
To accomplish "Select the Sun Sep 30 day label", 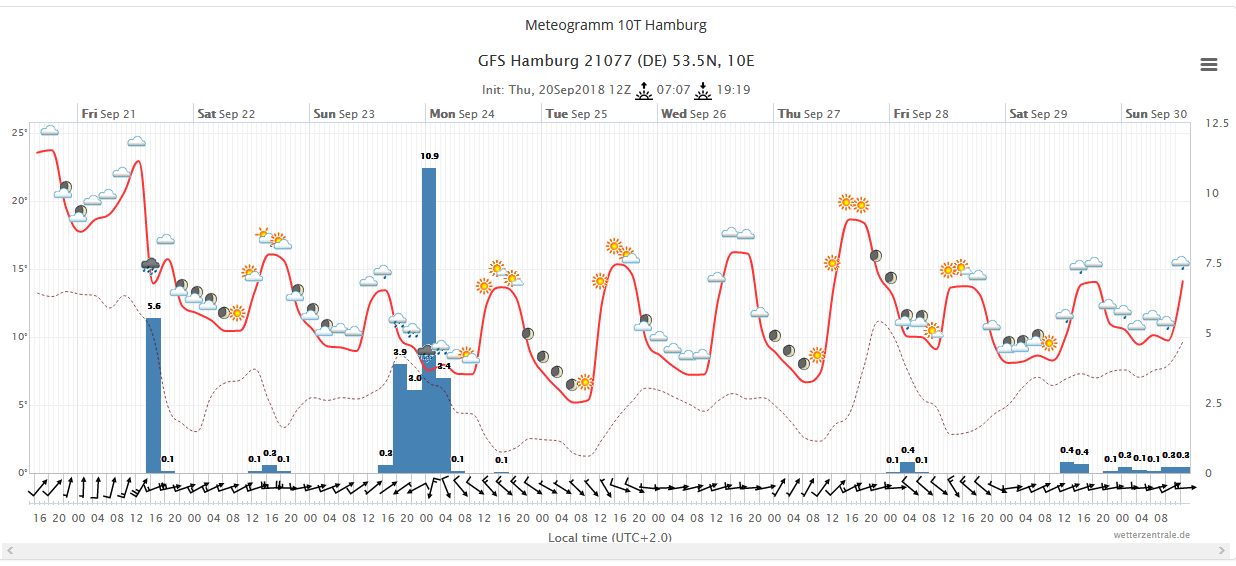I will [1156, 114].
